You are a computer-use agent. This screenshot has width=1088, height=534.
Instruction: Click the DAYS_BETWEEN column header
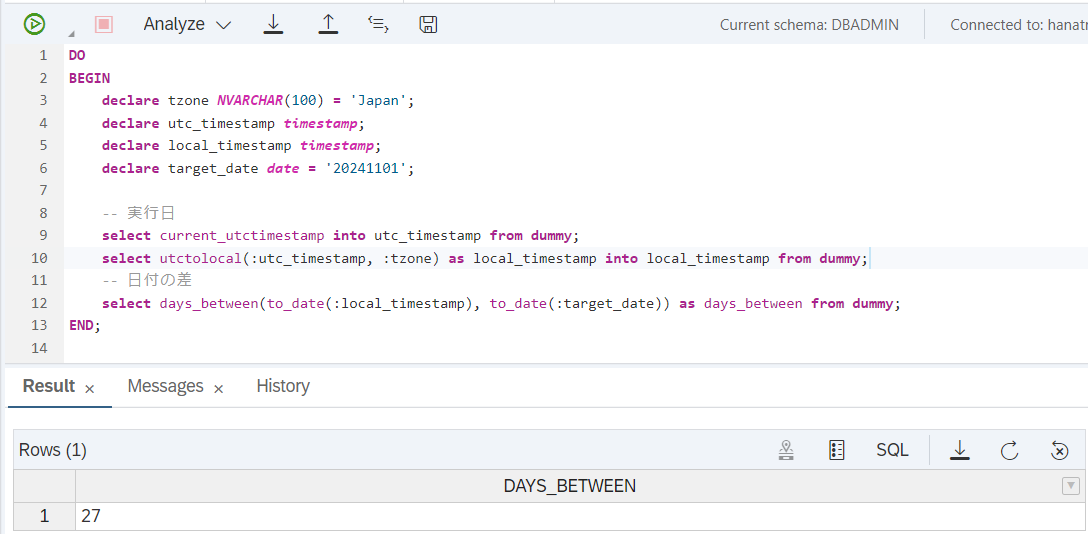coord(570,486)
